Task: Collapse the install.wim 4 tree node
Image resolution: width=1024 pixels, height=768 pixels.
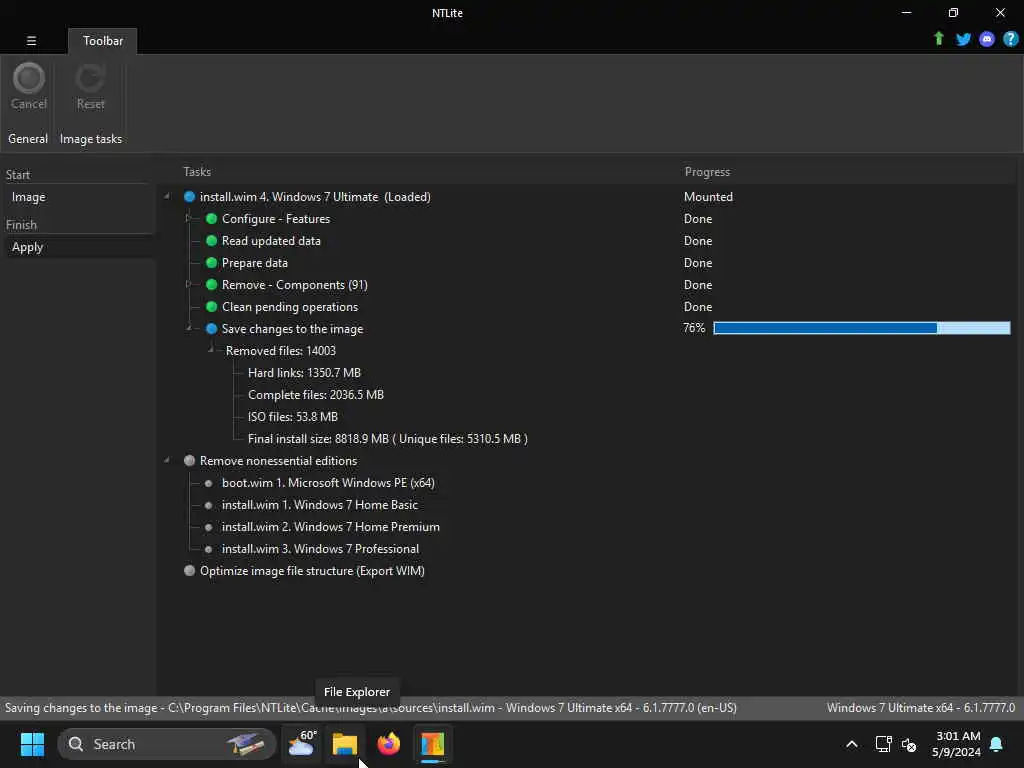Action: [167, 196]
